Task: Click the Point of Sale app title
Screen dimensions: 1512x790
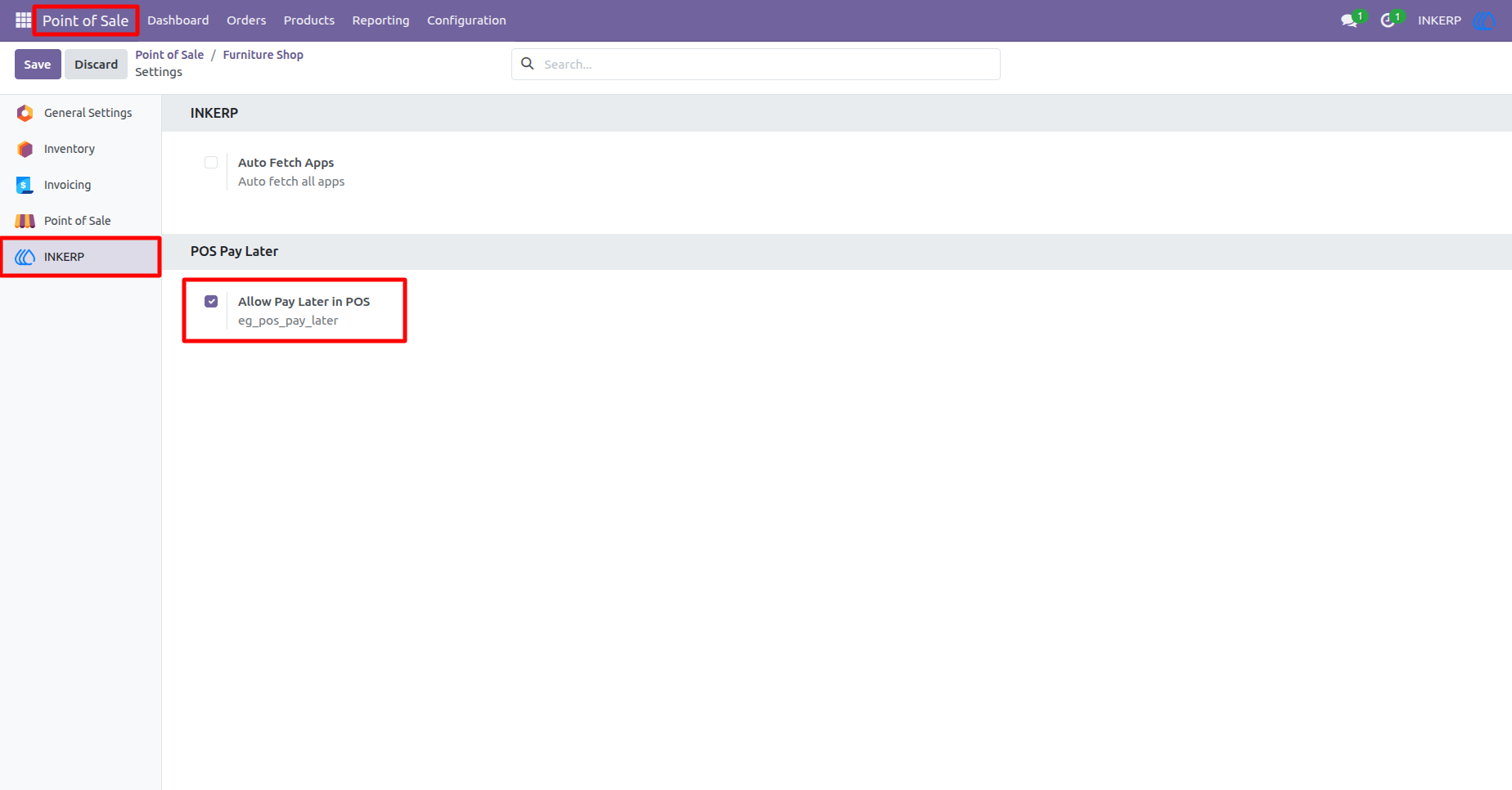Action: coord(86,20)
